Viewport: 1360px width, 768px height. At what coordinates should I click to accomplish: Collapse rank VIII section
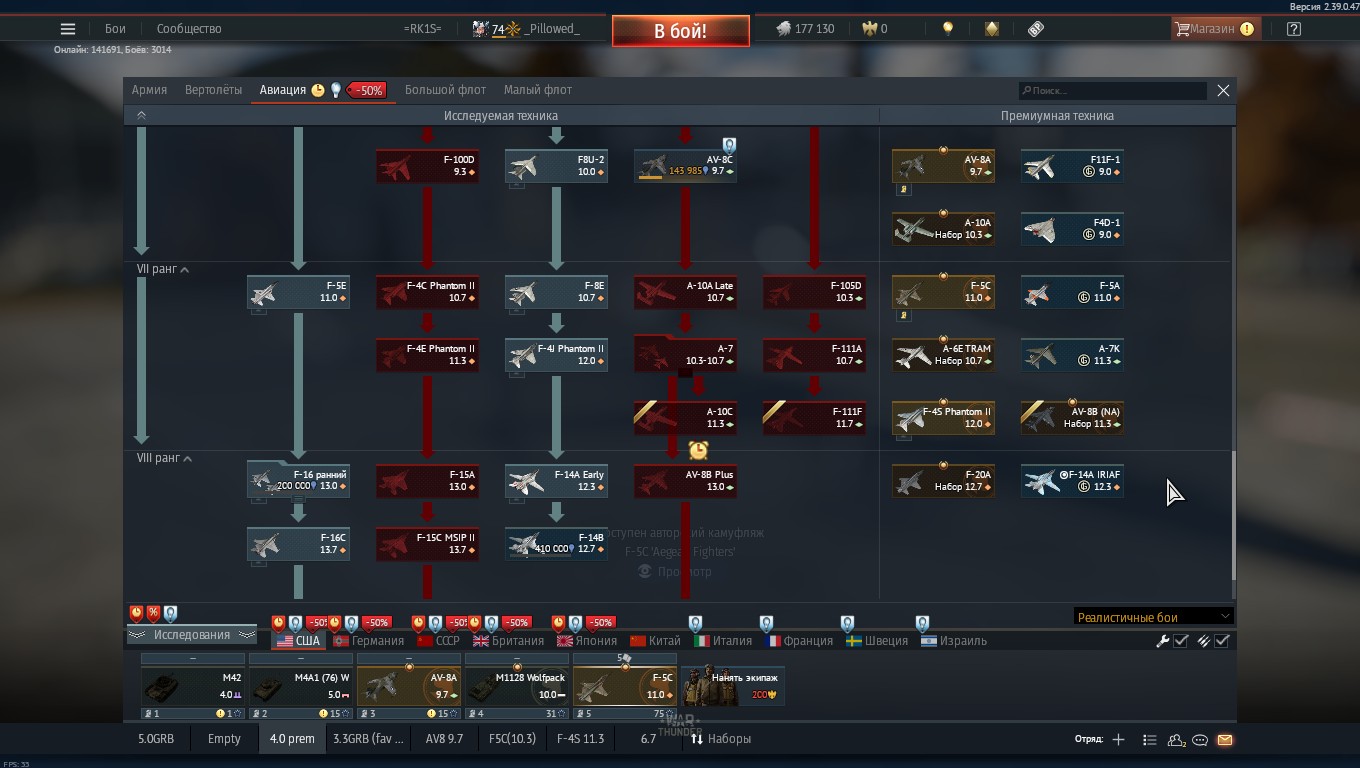click(x=187, y=459)
